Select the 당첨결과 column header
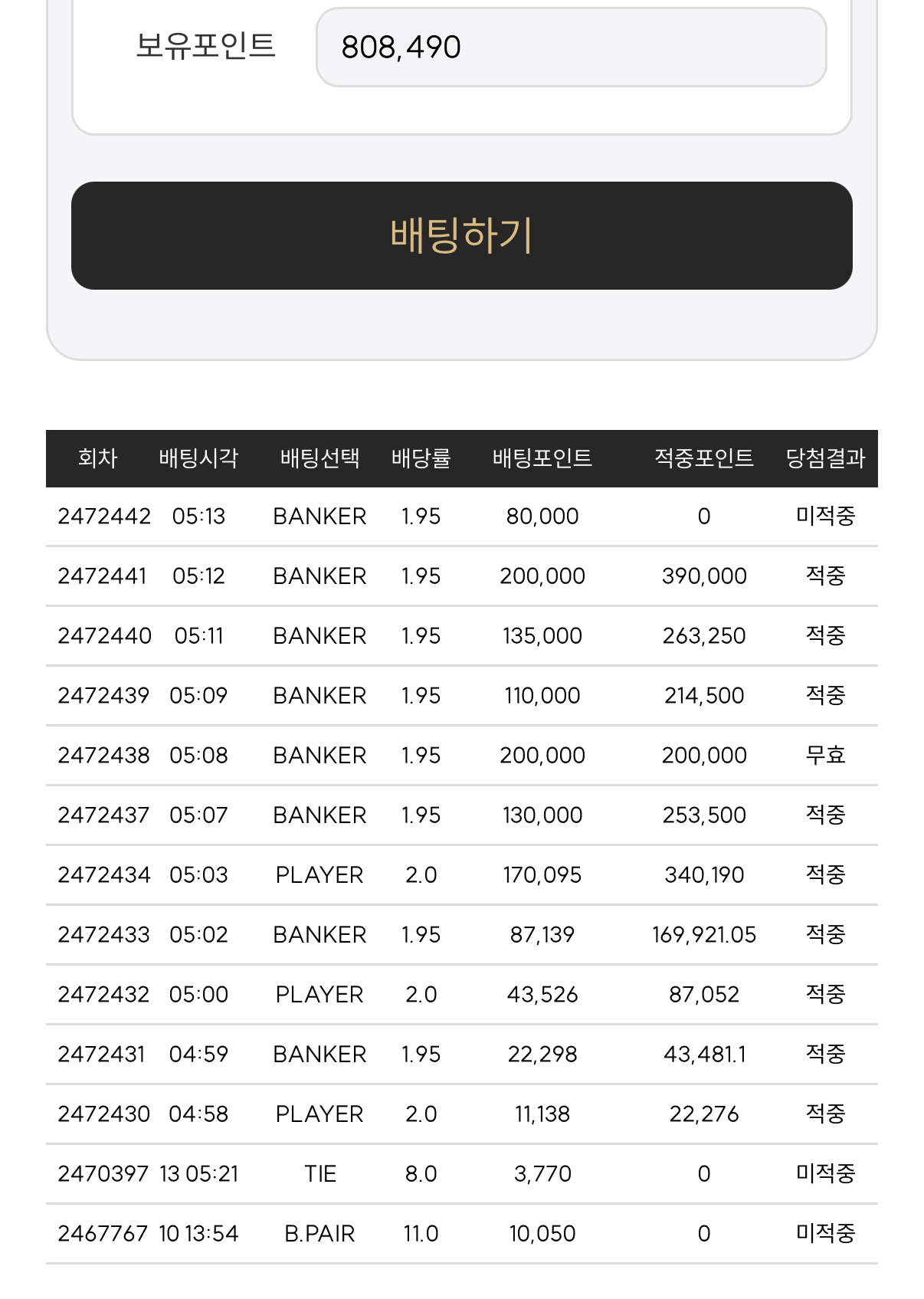 tap(825, 458)
